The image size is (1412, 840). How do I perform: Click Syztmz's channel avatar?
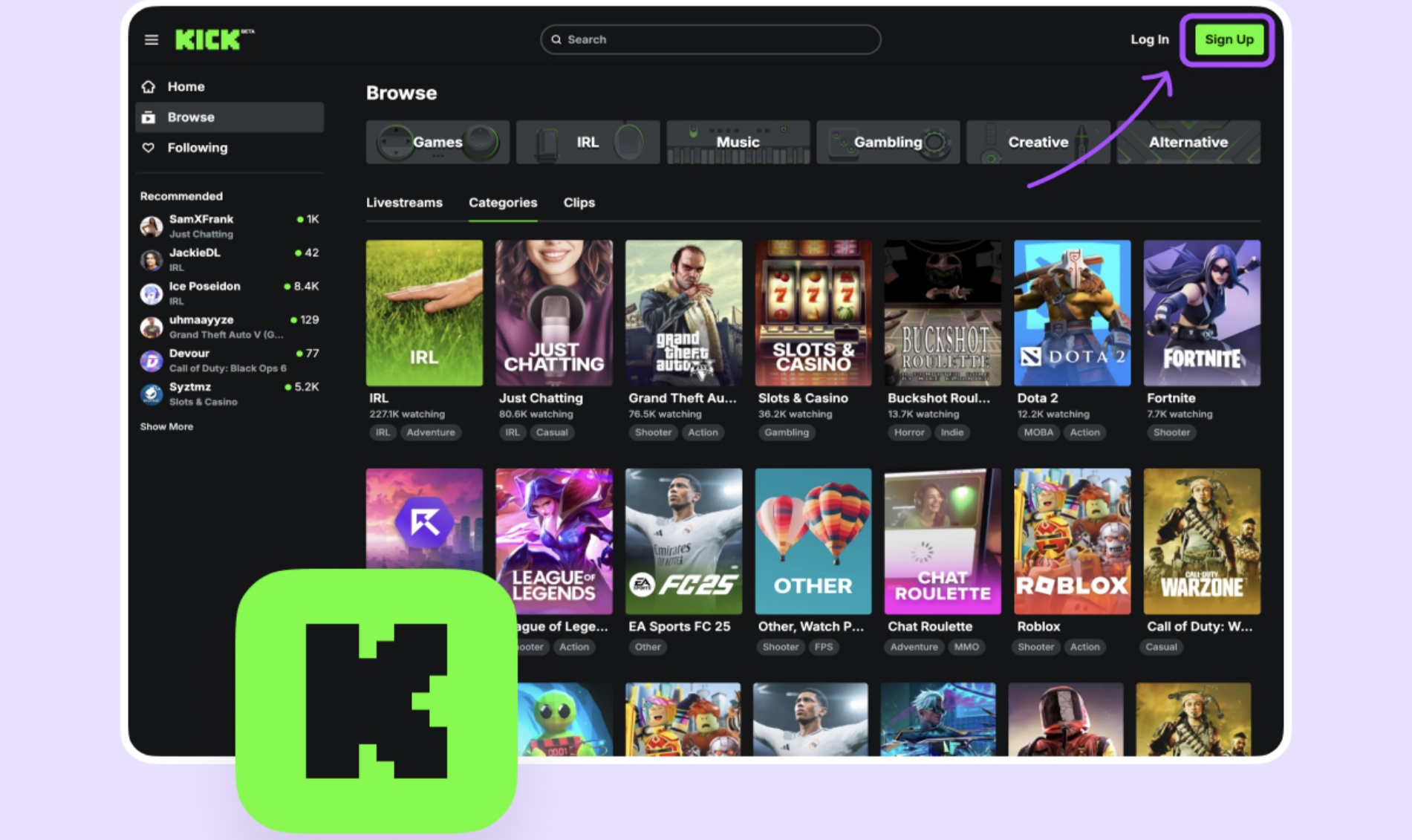coord(152,394)
